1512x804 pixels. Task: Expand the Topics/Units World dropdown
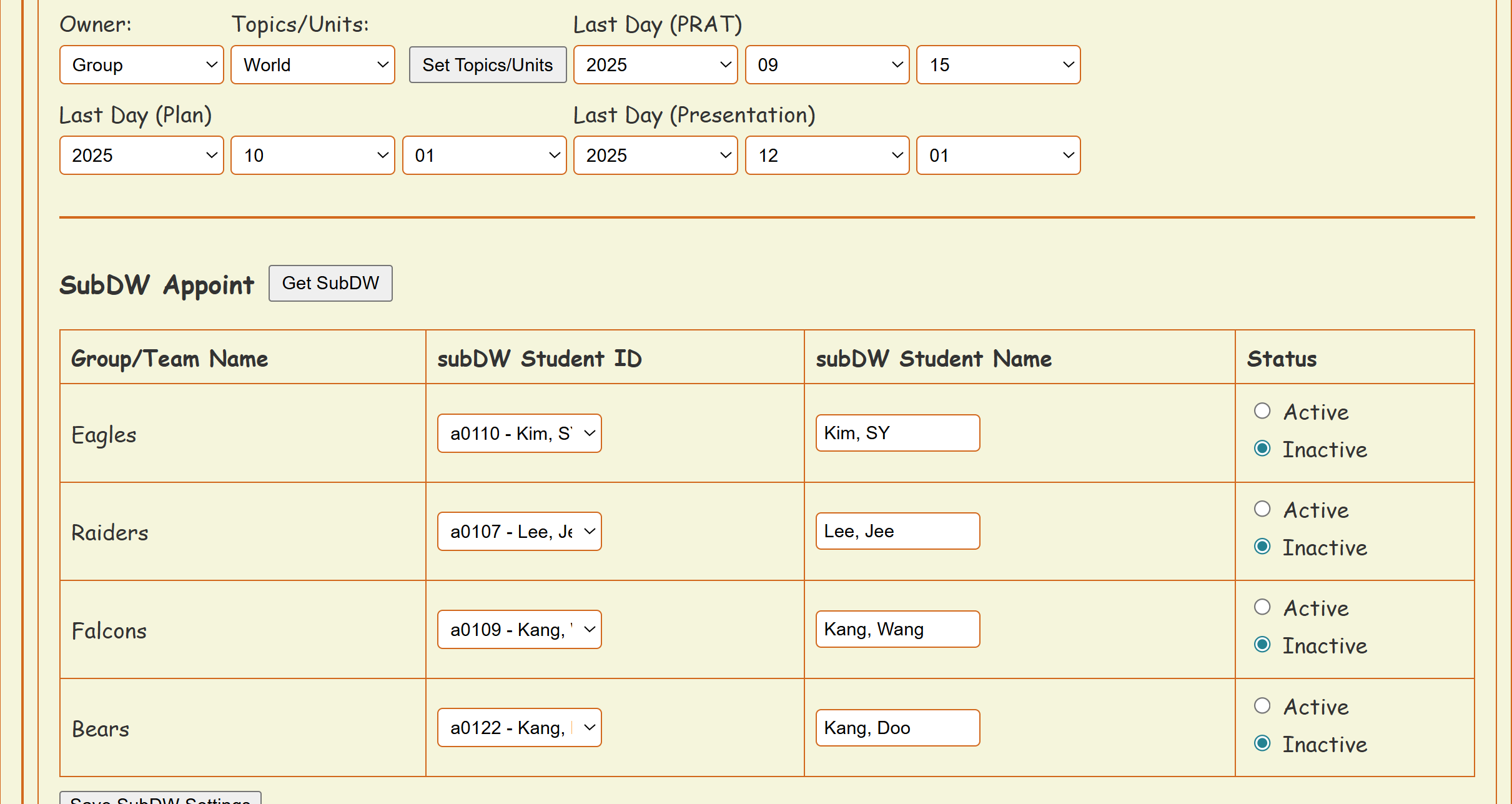coord(312,64)
